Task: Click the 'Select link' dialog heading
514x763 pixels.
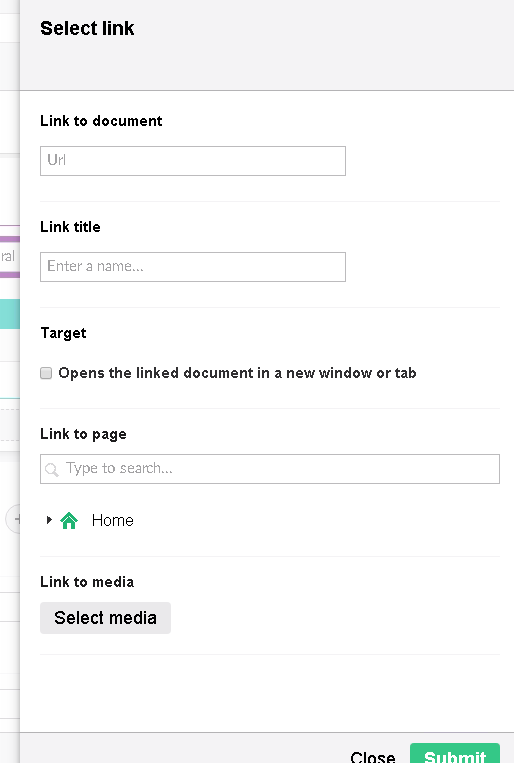Action: pos(87,28)
